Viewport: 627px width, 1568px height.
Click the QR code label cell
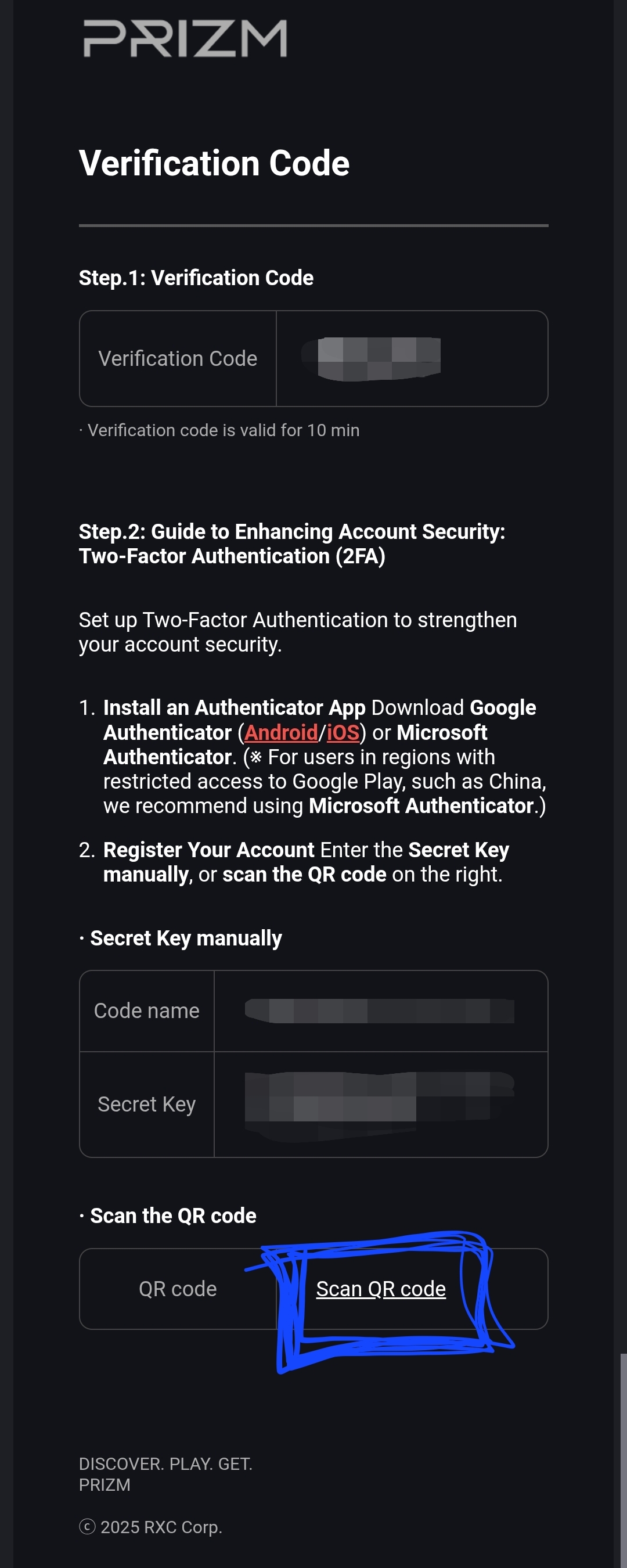[x=178, y=1289]
